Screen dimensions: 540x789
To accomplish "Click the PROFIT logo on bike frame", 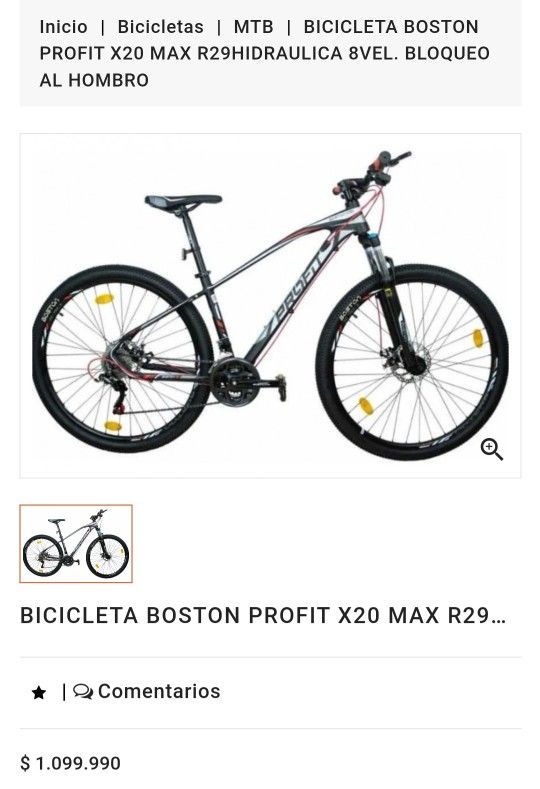I will [x=298, y=293].
